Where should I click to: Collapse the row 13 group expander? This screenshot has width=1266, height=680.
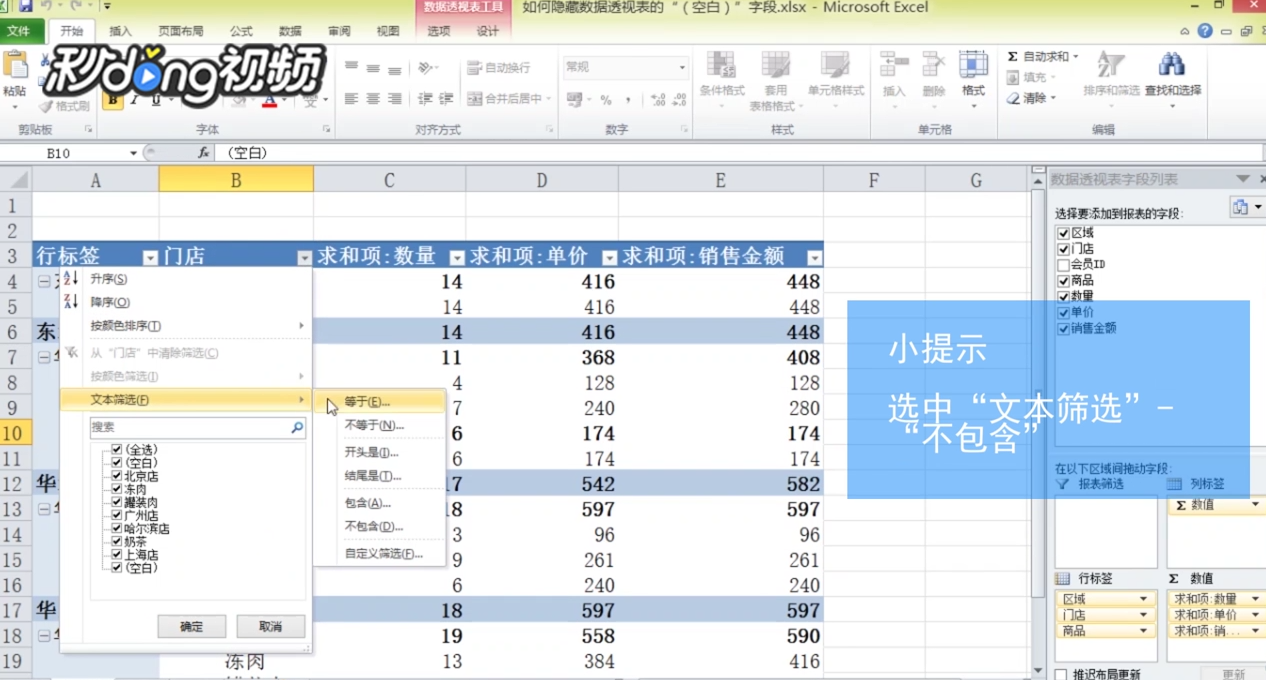point(44,509)
